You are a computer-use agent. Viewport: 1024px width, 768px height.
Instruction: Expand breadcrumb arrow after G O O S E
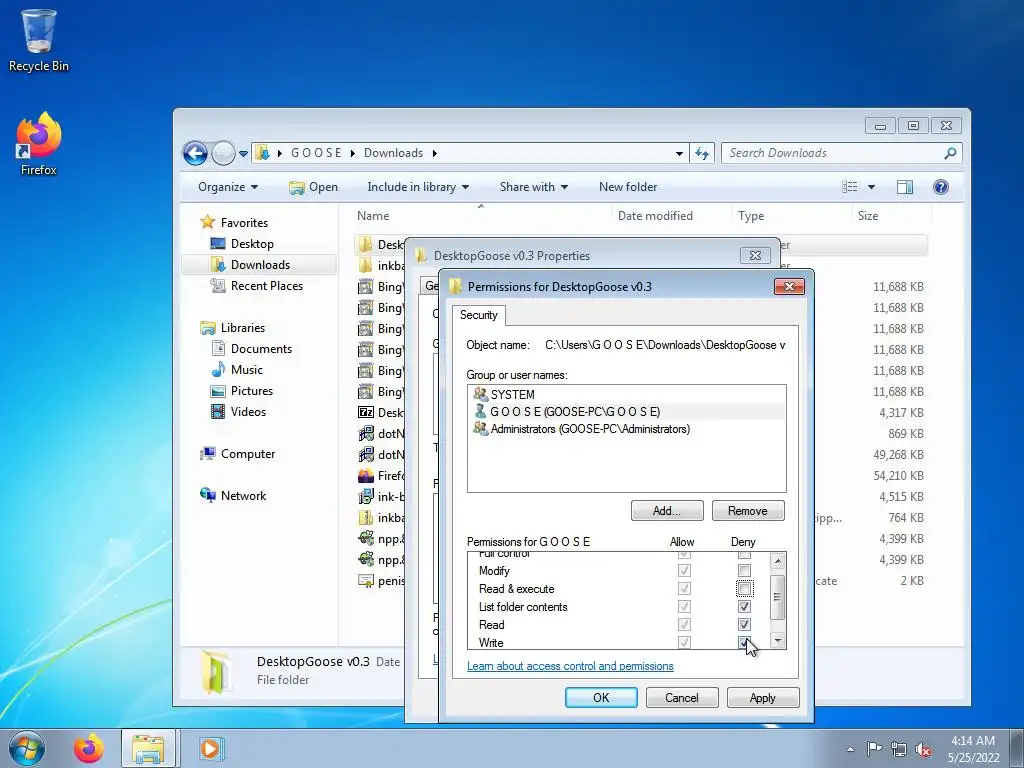(353, 153)
